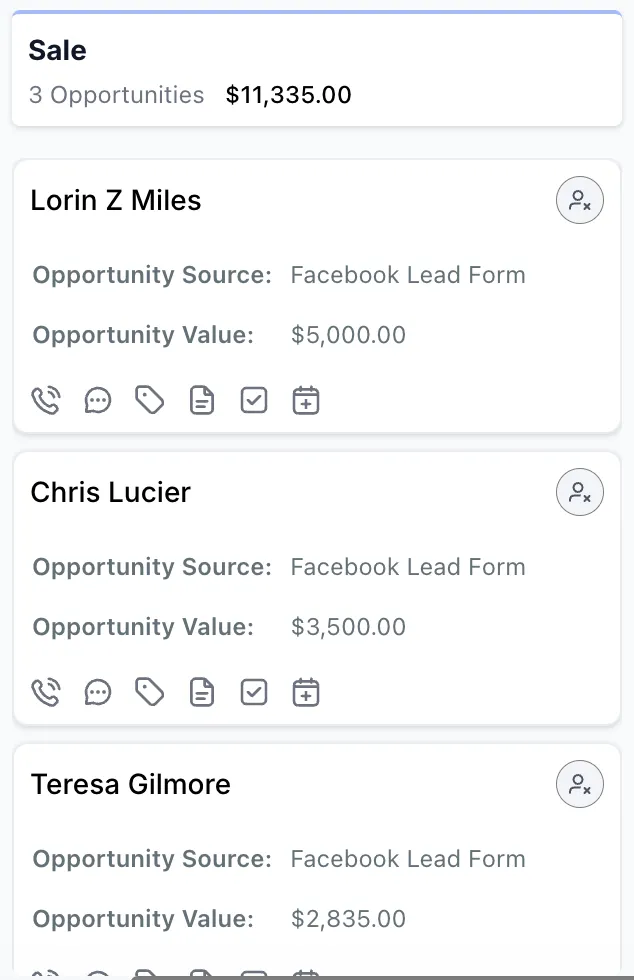Open notes for Lorin Z Miles
634x980 pixels.
coord(202,401)
